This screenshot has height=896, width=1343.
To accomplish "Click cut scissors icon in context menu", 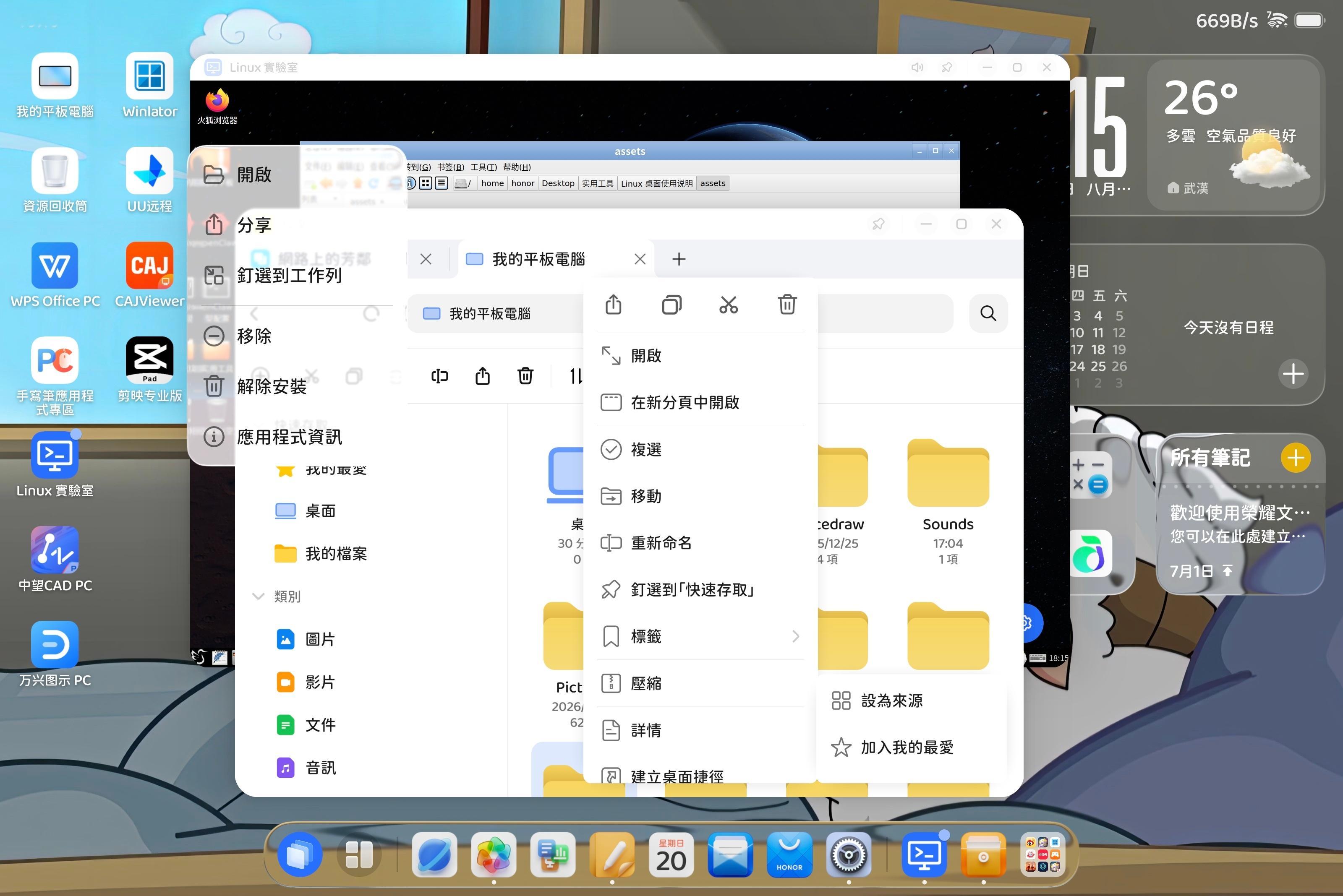I will pyautogui.click(x=729, y=305).
